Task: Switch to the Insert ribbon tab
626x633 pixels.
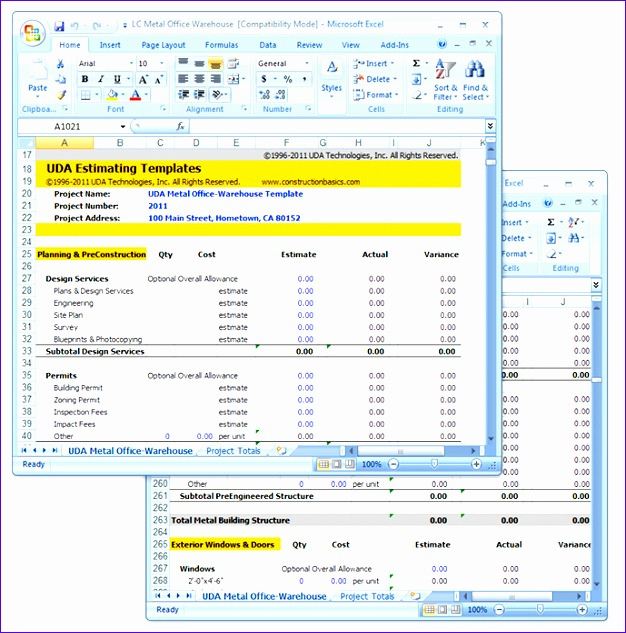Action: [x=110, y=45]
